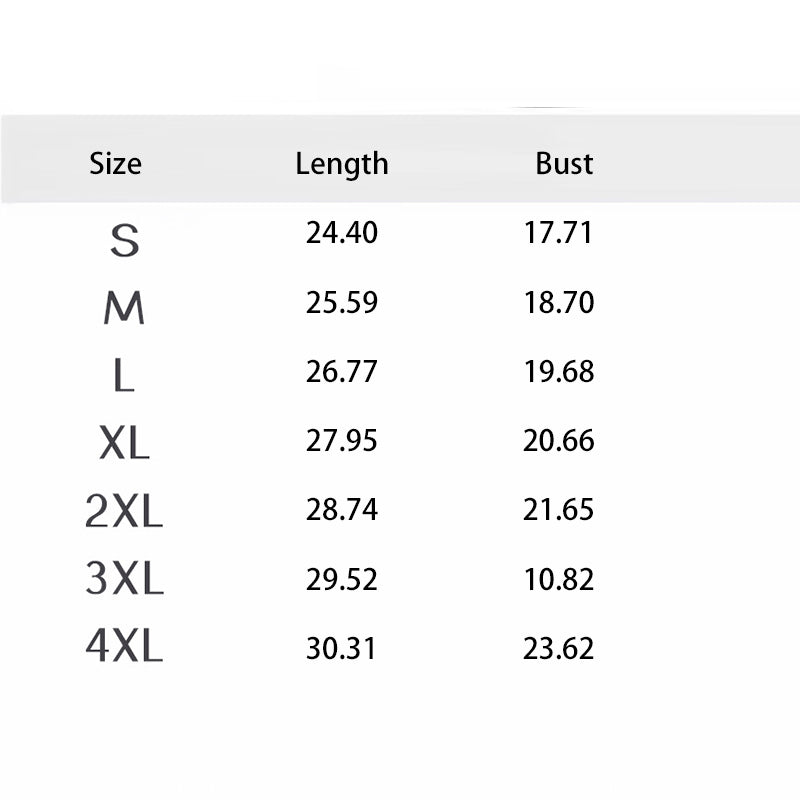Click the length value 26.77
The image size is (800, 800).
341,371
